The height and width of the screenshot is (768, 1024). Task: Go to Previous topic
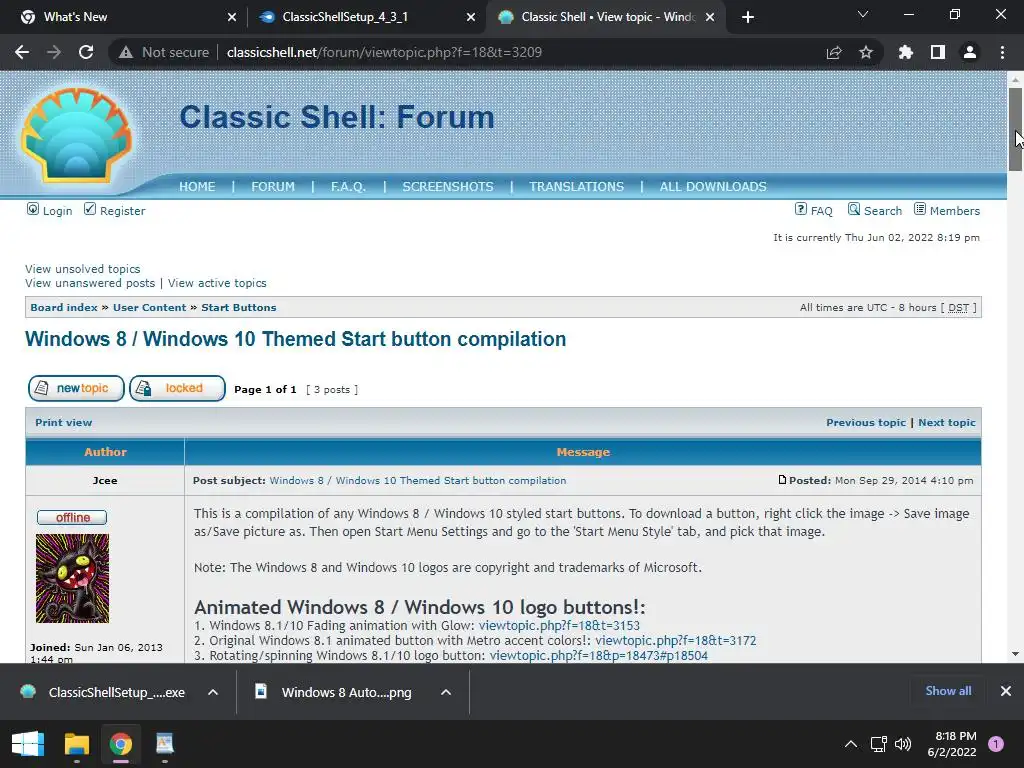[866, 423]
